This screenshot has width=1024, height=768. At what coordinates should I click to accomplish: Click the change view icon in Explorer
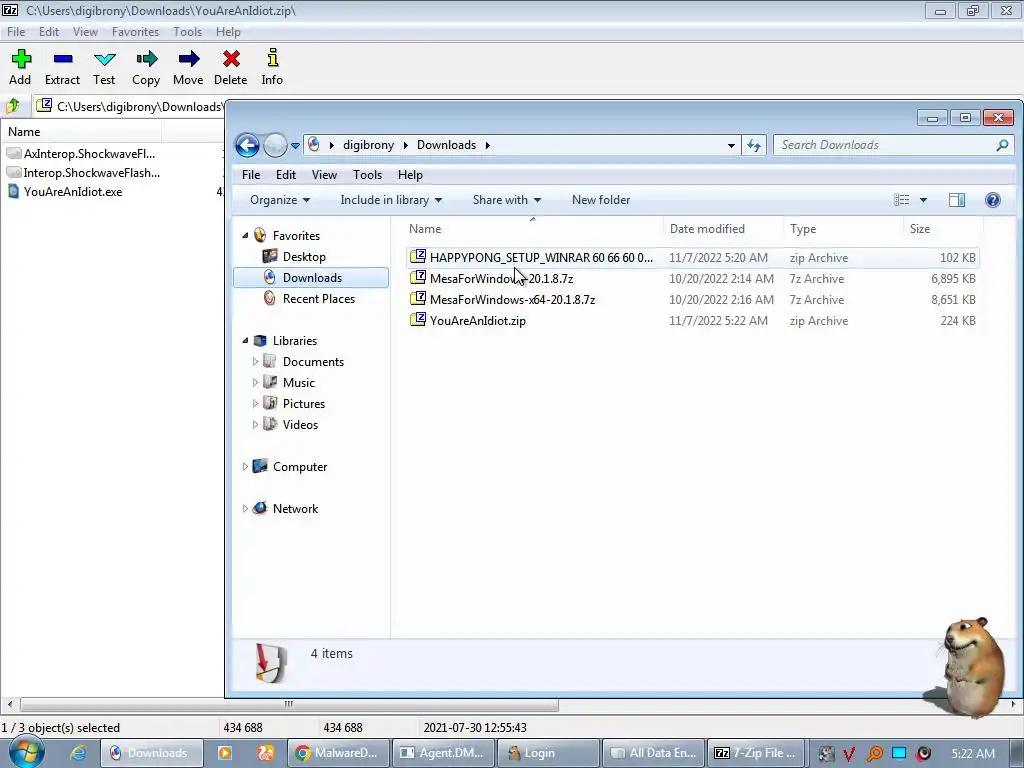click(901, 200)
